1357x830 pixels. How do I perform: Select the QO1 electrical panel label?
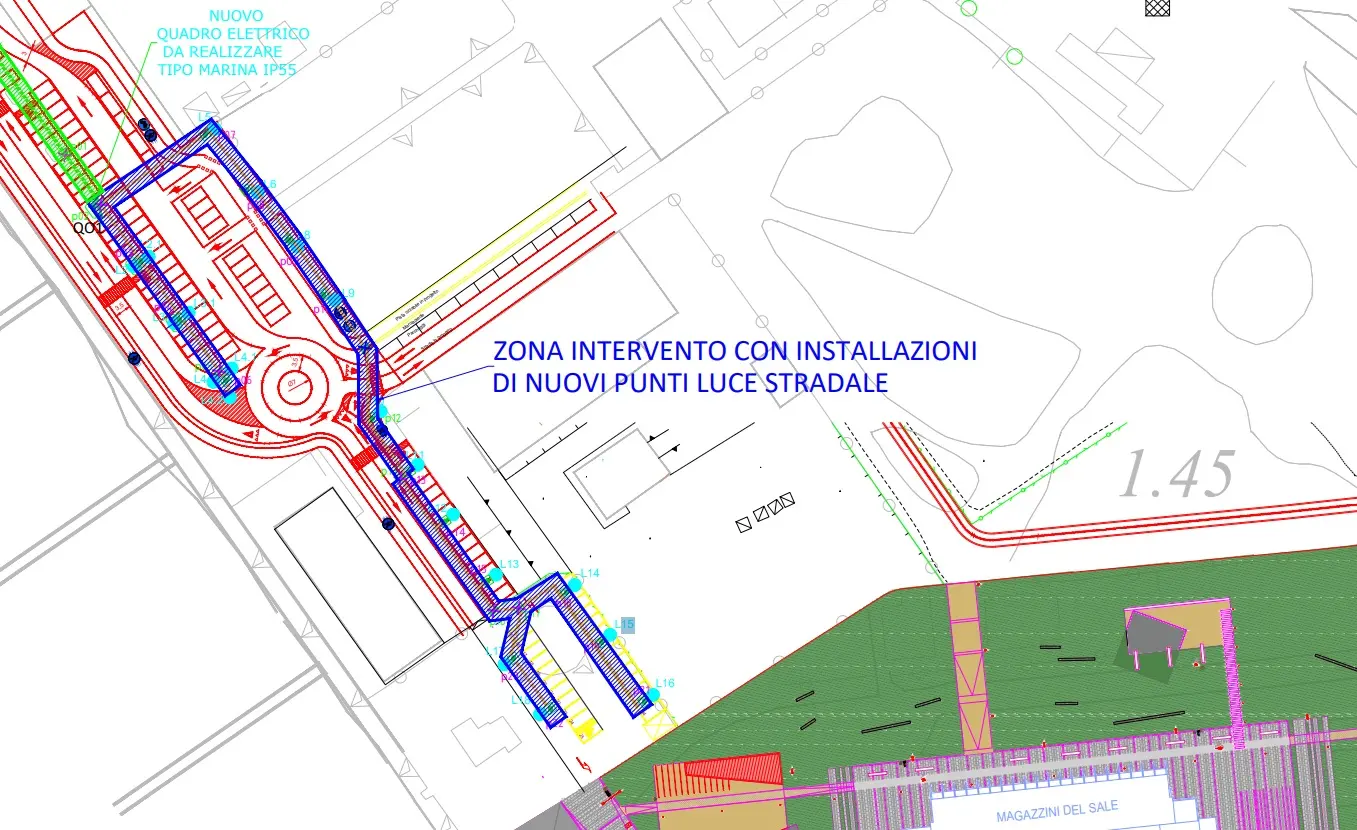point(89,228)
